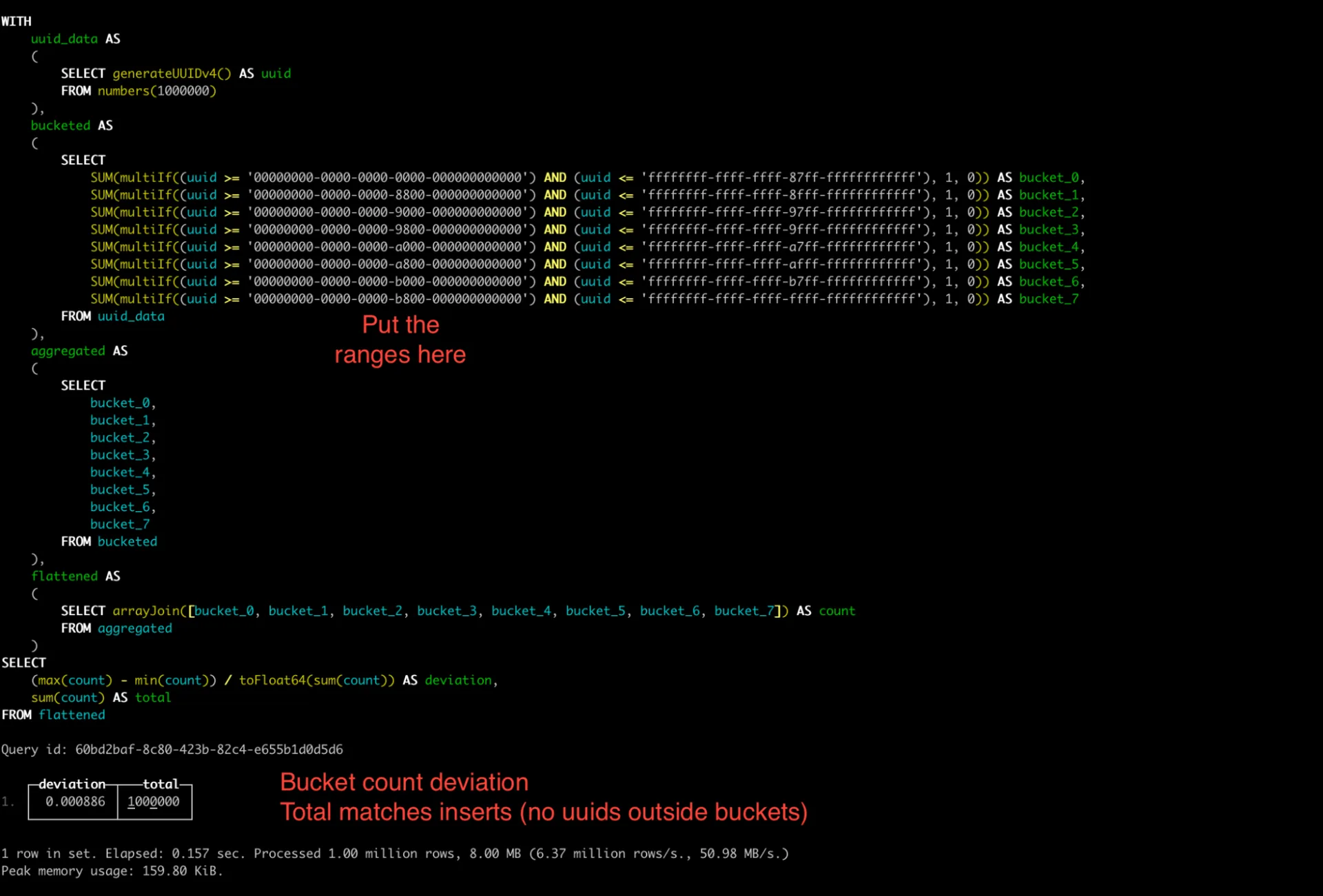Click the deviation alias in final SELECT
Viewport: 1323px width, 896px height.
[x=458, y=680]
